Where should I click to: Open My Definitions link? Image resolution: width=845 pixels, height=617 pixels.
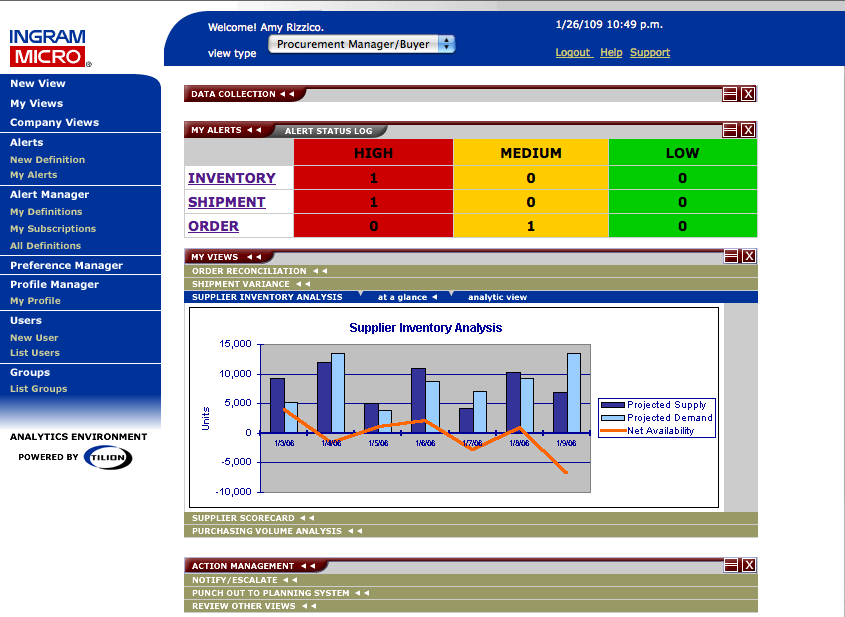(46, 212)
